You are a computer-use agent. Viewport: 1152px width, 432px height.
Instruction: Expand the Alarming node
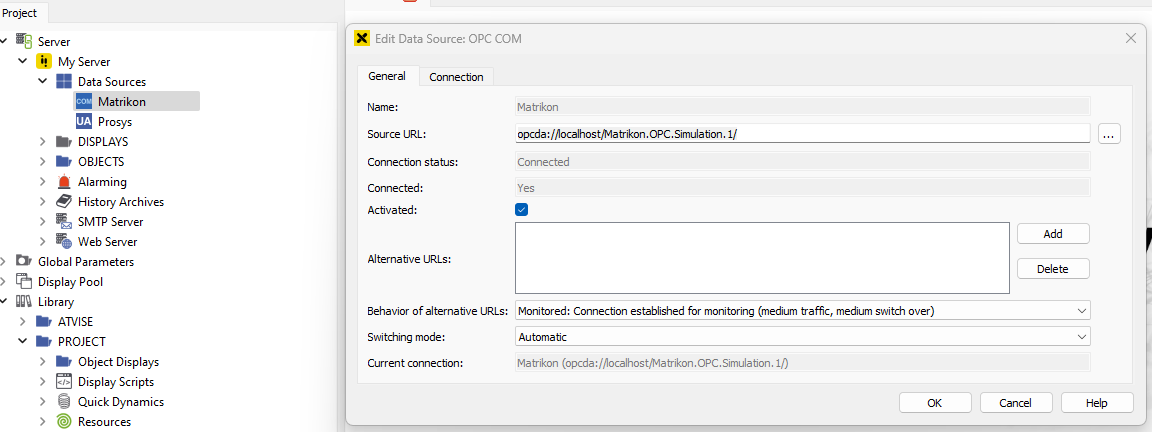43,181
